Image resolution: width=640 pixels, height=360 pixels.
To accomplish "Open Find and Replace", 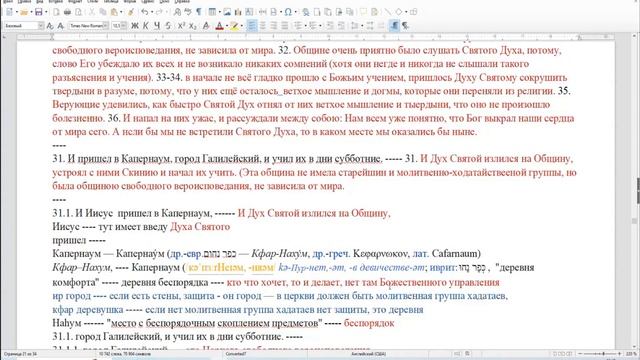I will point(177,12).
